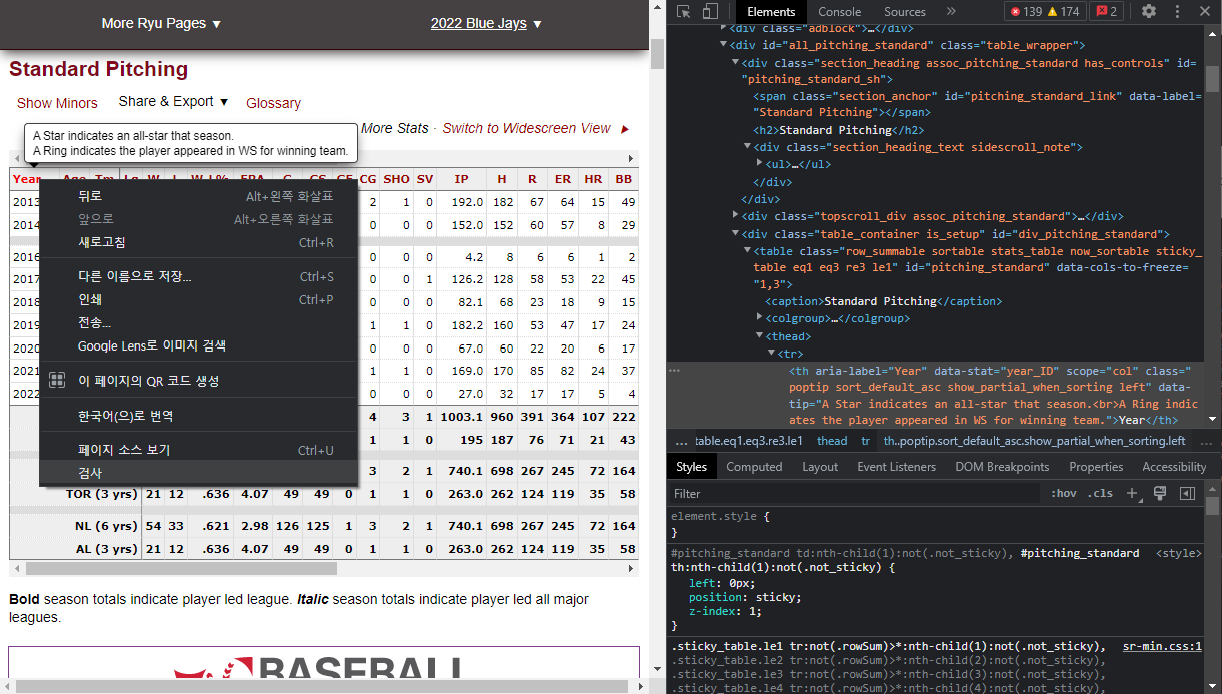Toggle the .cls class editor button
Screen dimensions: 1222x694
pos(1101,494)
